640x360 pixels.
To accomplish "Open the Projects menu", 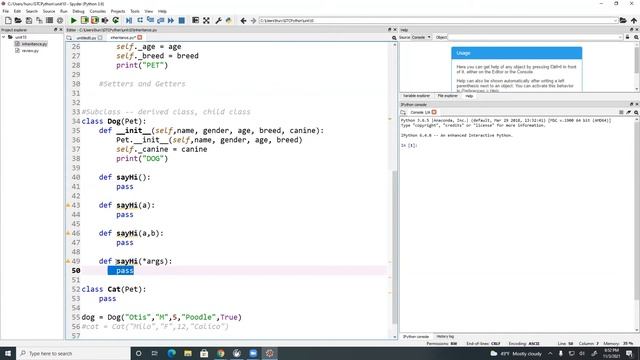I will coord(118,11).
